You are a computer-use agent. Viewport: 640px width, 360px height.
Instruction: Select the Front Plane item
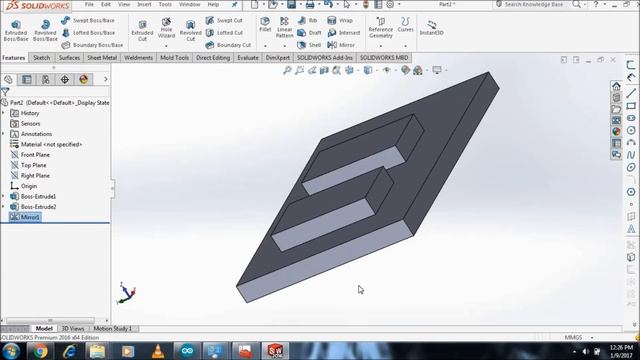(30, 155)
